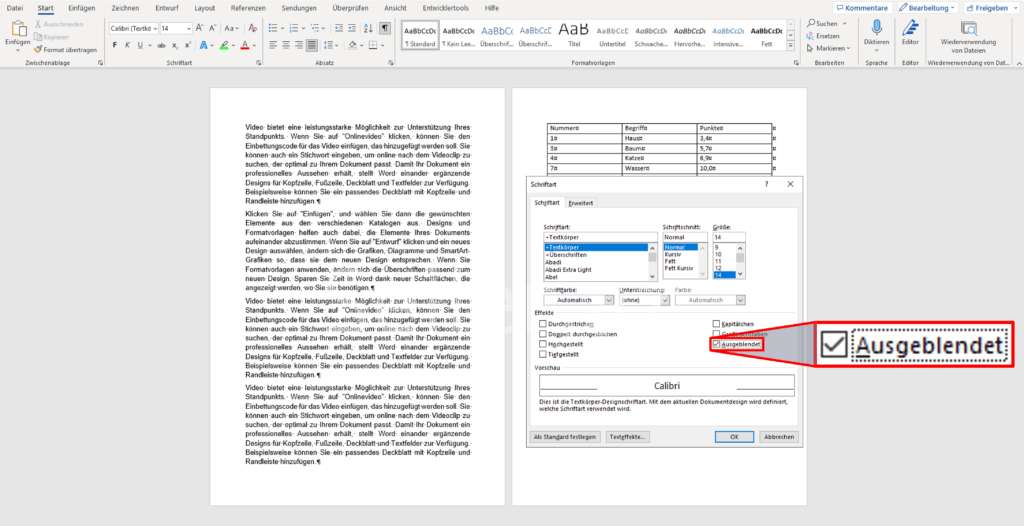Open the ribbon font name dropdown

(155, 29)
